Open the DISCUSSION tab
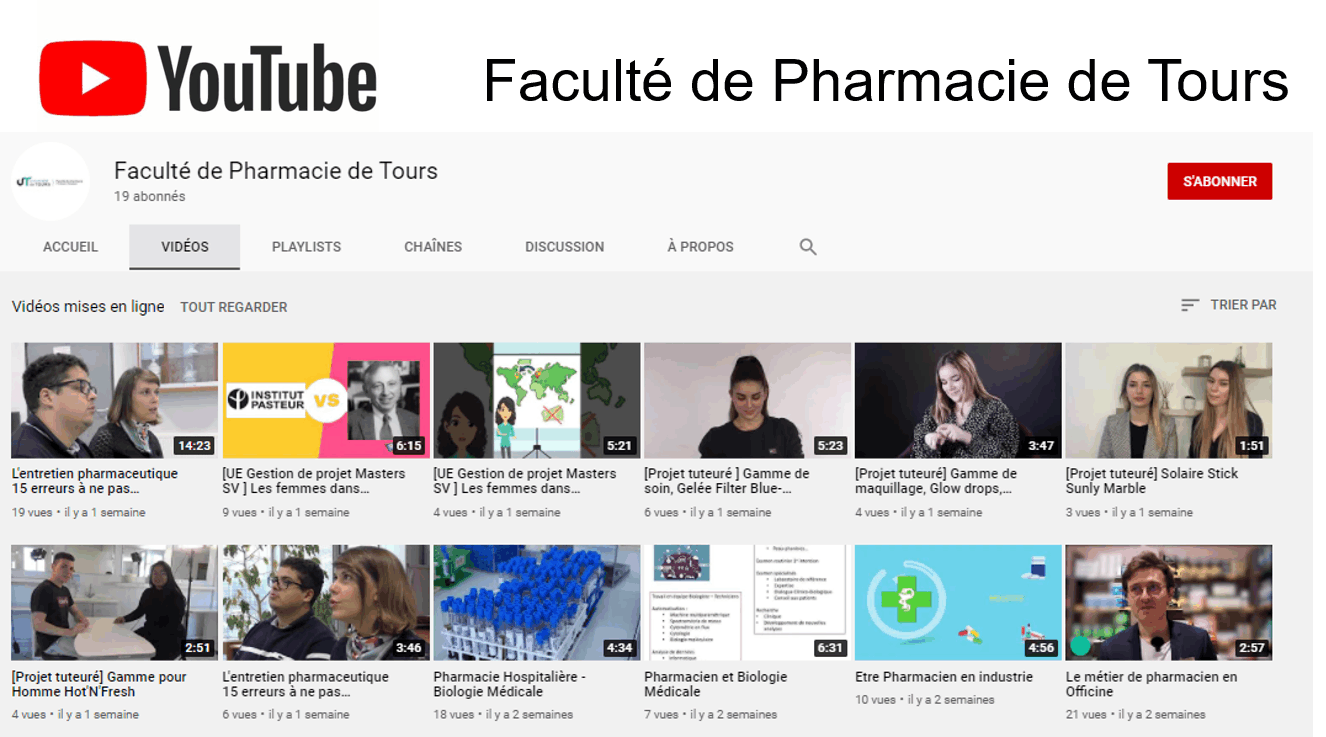The height and width of the screenshot is (737, 1326). [x=565, y=247]
